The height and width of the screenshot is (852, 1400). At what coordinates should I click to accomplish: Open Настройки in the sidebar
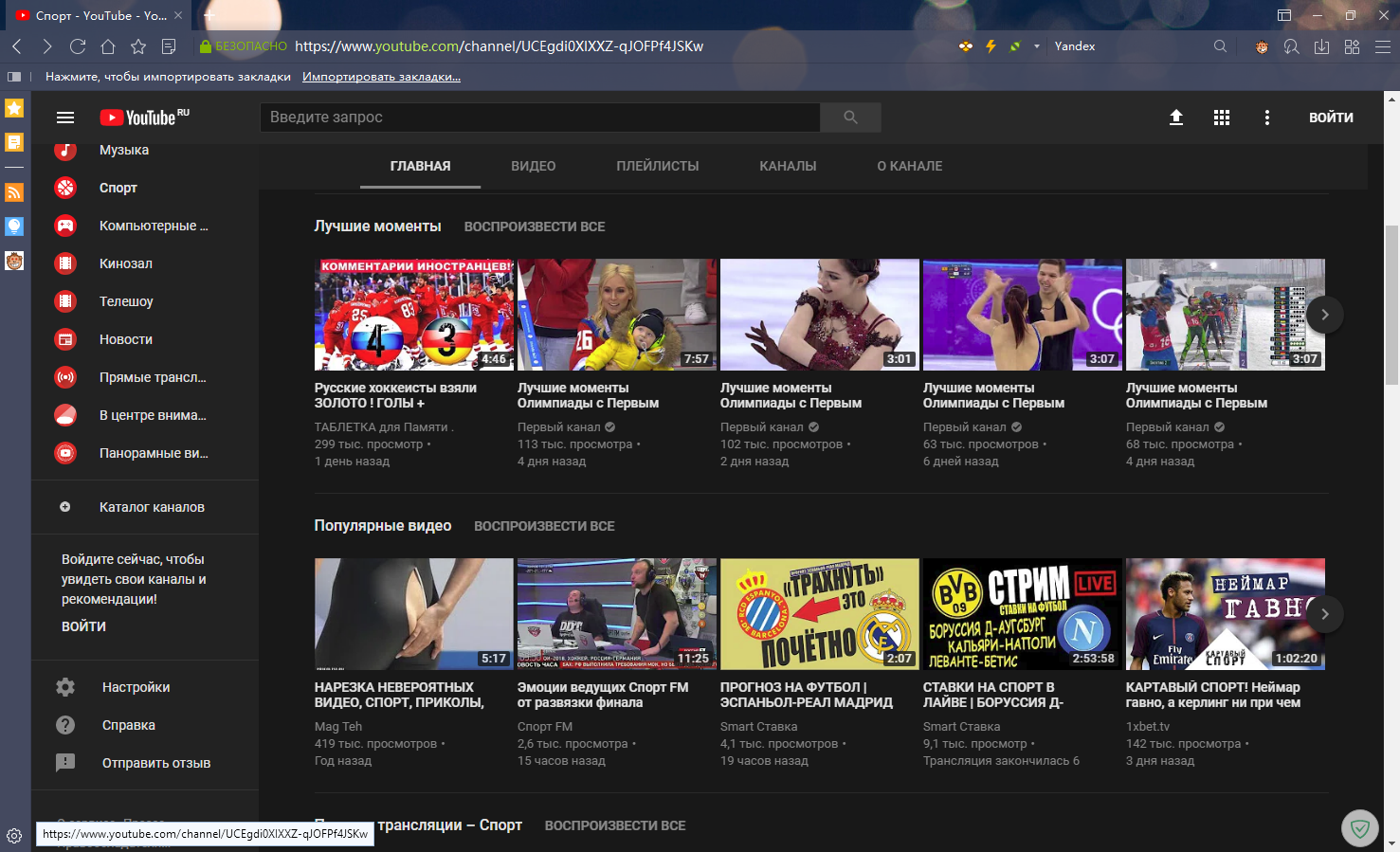pos(136,687)
